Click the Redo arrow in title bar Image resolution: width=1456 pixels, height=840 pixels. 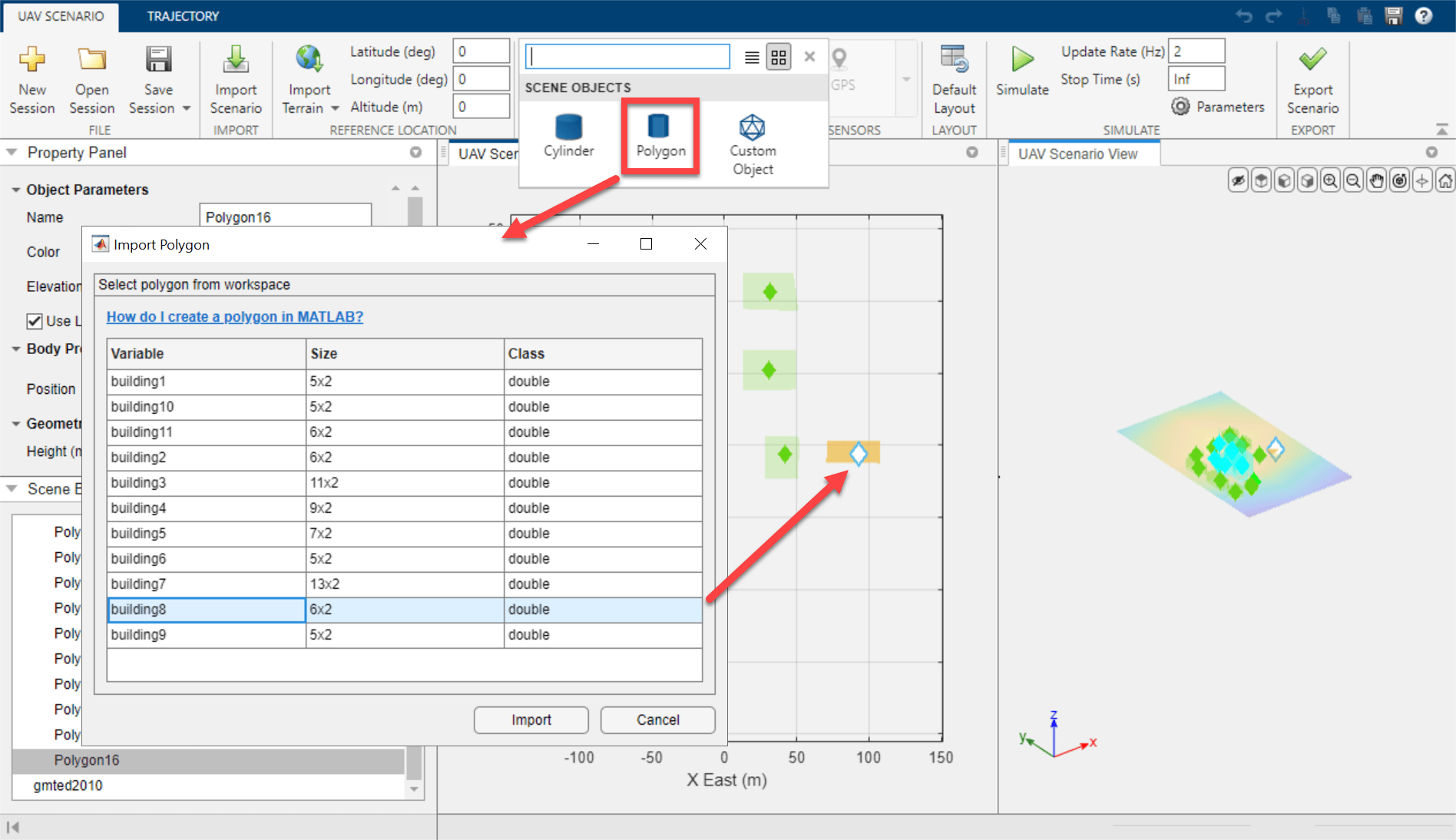click(1274, 16)
